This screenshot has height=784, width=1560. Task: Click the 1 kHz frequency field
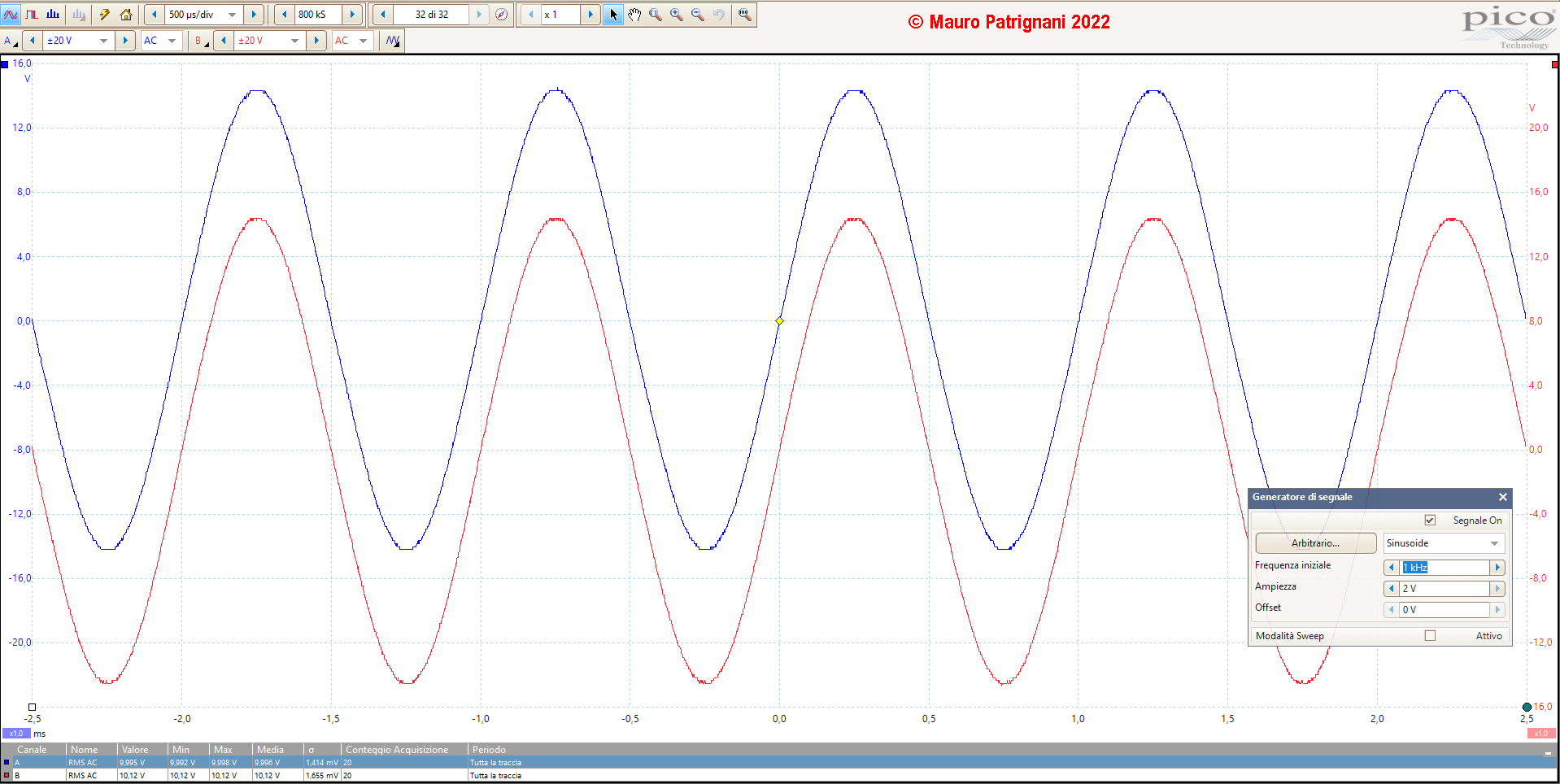tap(1444, 568)
